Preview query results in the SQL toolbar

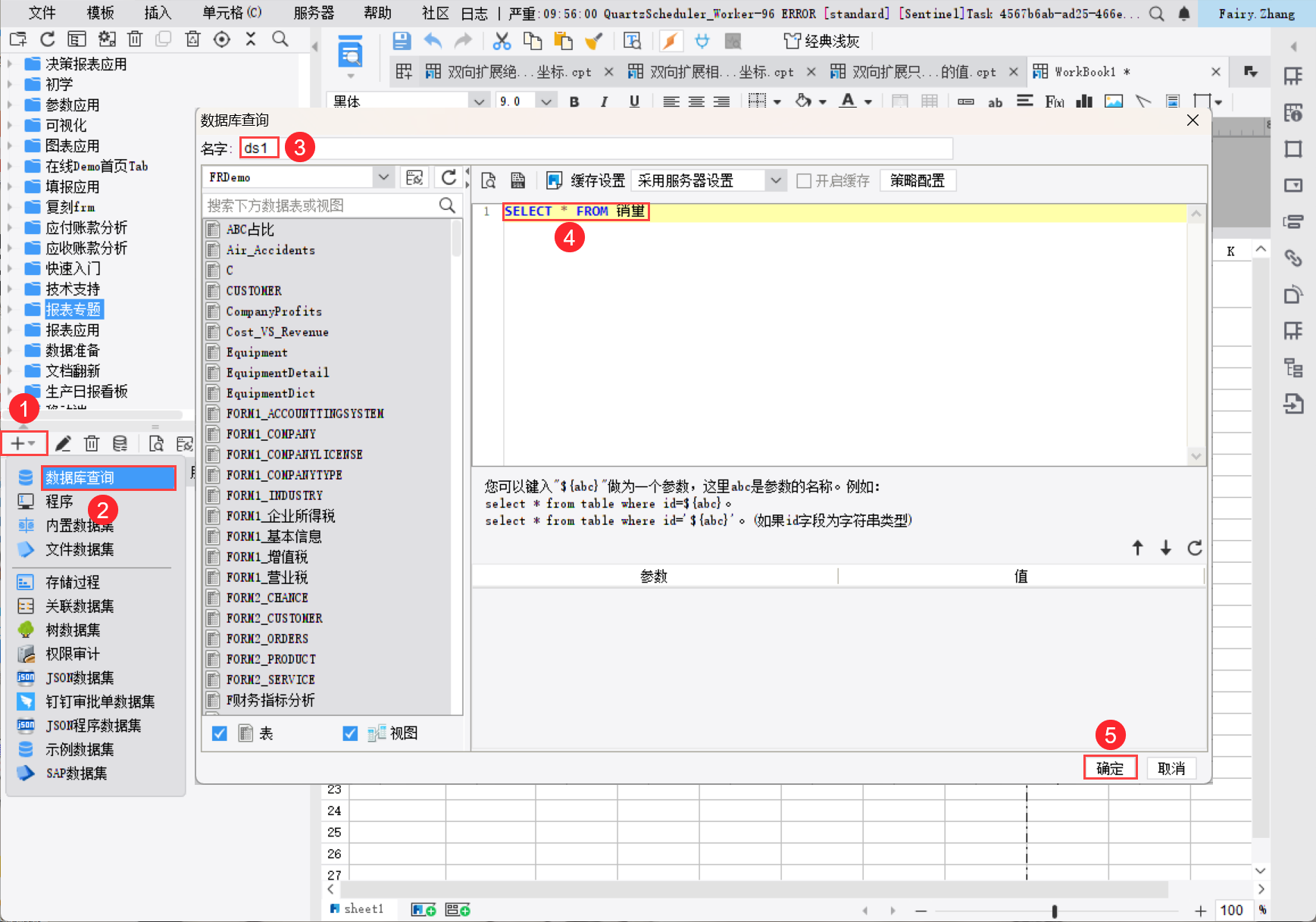coord(489,180)
